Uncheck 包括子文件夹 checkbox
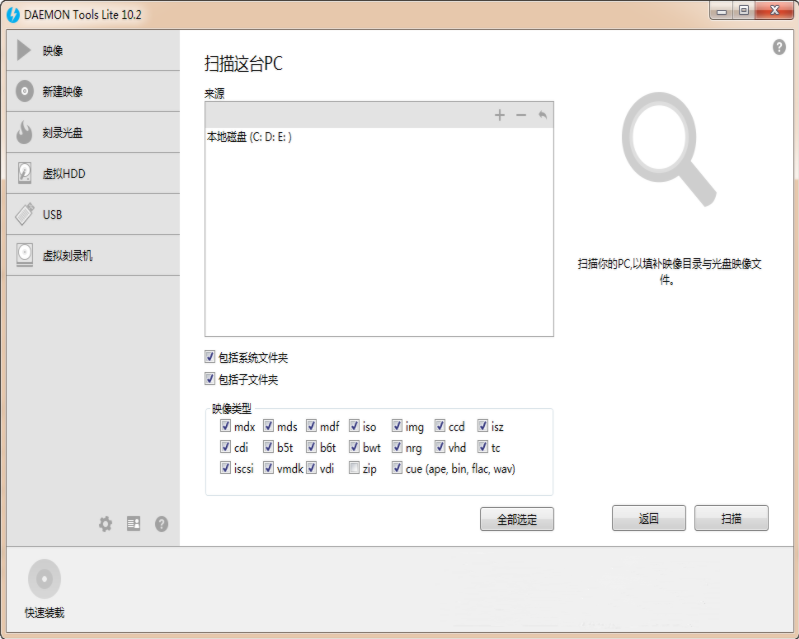799x639 pixels. (x=209, y=379)
